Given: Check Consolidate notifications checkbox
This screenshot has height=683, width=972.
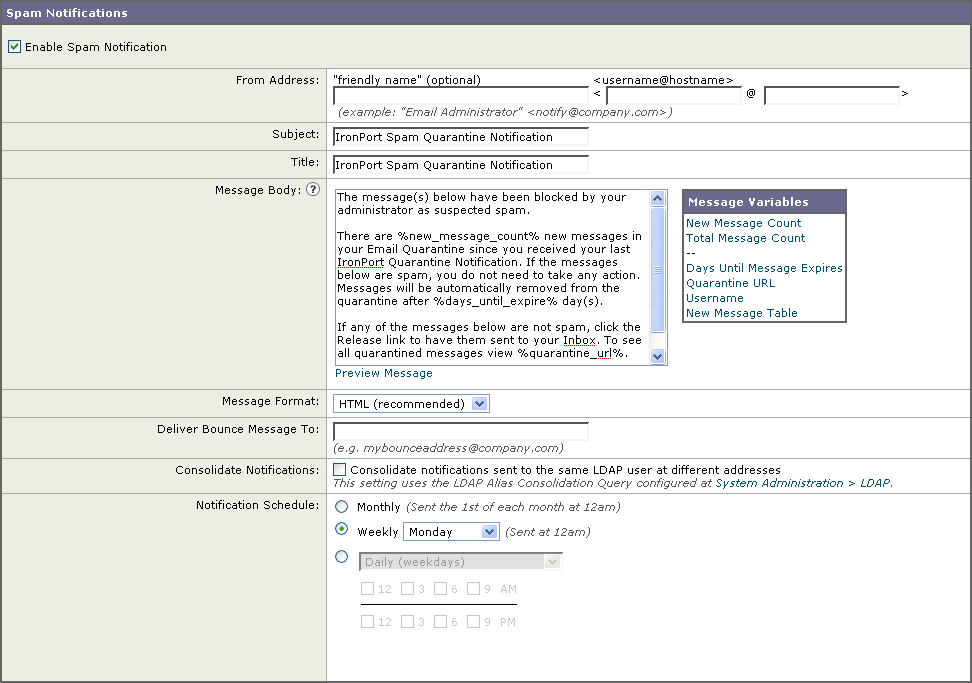Looking at the screenshot, I should tap(340, 470).
